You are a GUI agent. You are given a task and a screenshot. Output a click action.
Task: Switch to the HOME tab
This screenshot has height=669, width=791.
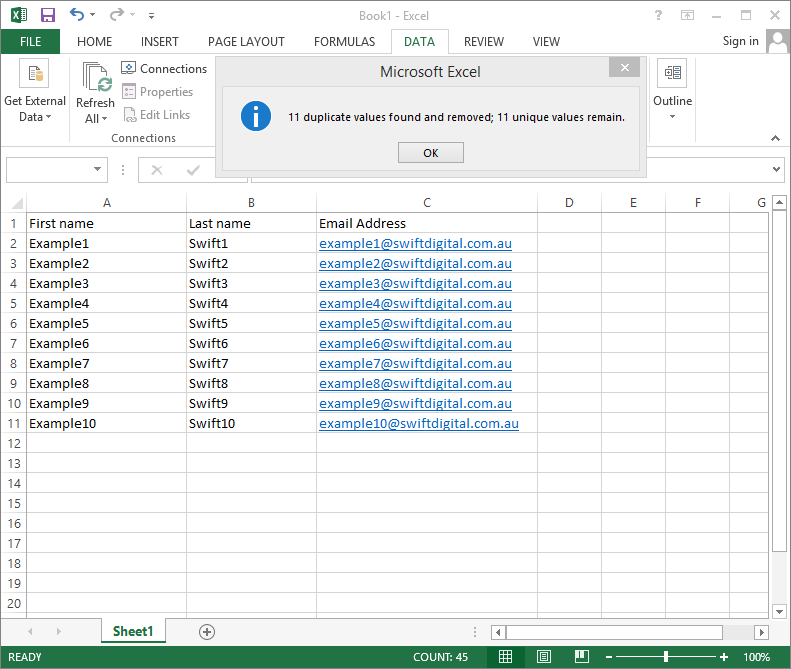coord(94,41)
